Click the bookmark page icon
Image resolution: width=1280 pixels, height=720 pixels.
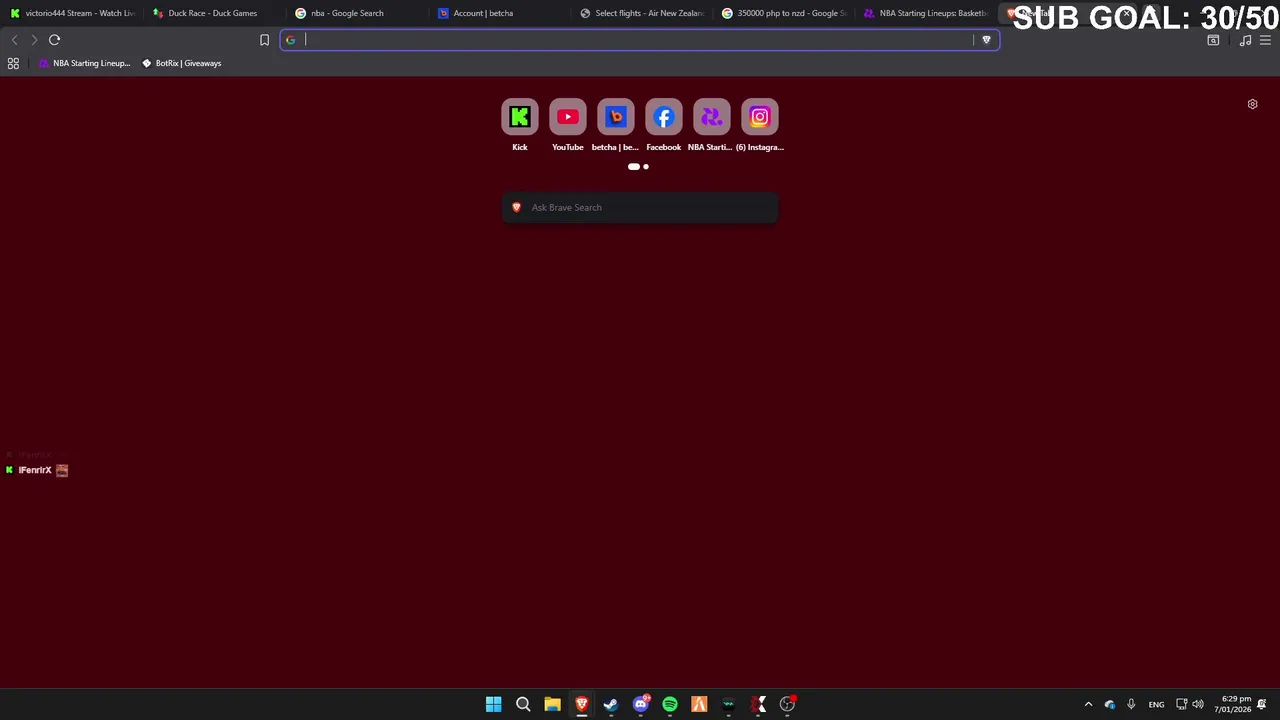264,40
